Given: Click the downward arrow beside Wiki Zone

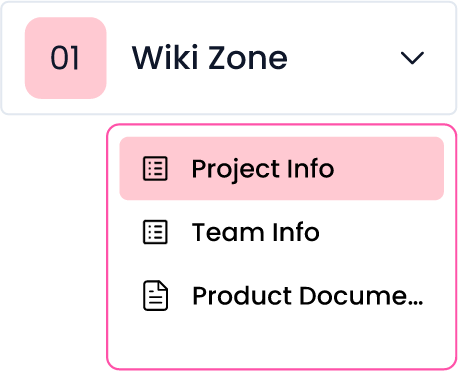Looking at the screenshot, I should tap(412, 58).
